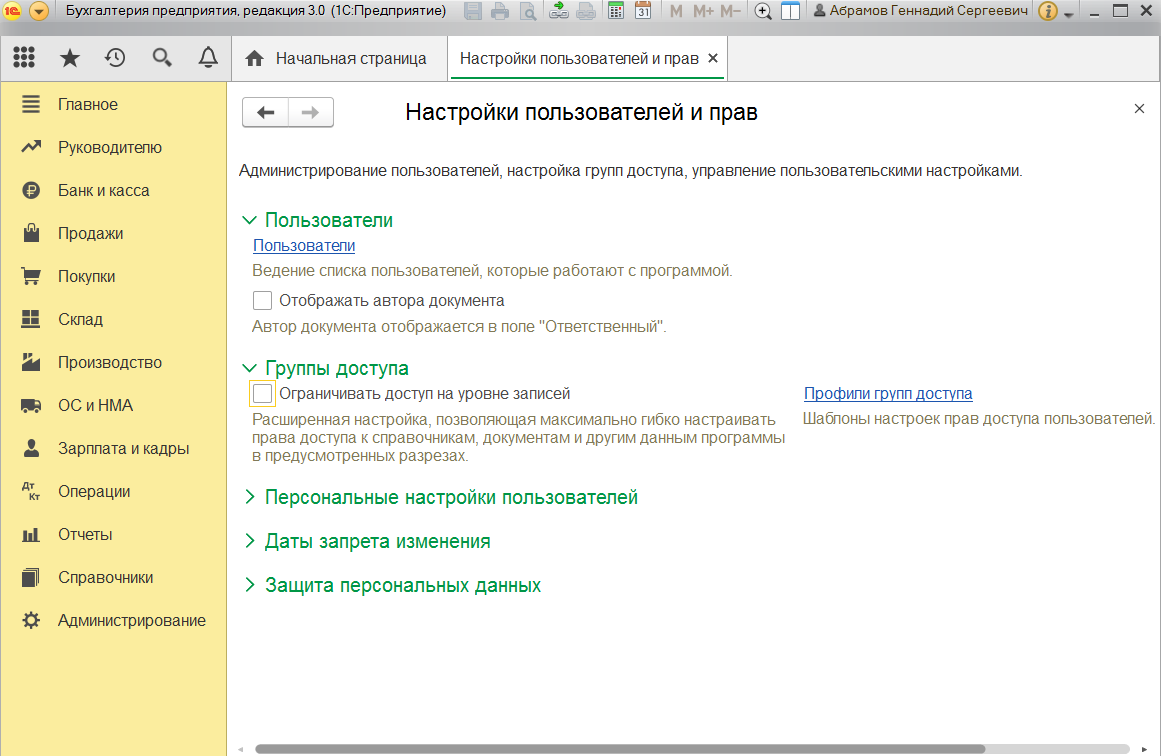
Task: Switch to 'Начальная страница' tab
Action: coord(338,58)
